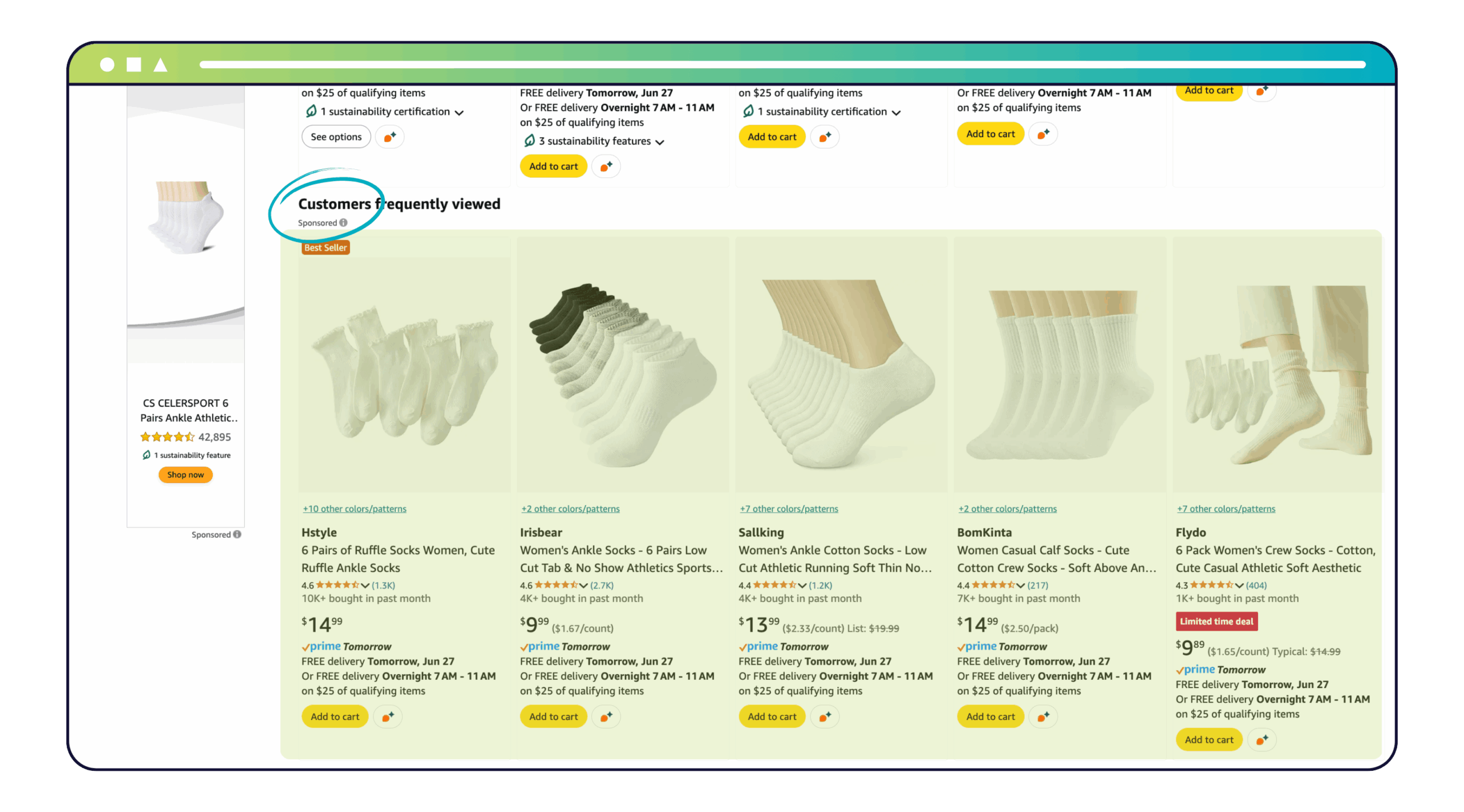The image size is (1464, 812).
Task: Click the Flydo $9.89 price
Action: pyautogui.click(x=1190, y=647)
